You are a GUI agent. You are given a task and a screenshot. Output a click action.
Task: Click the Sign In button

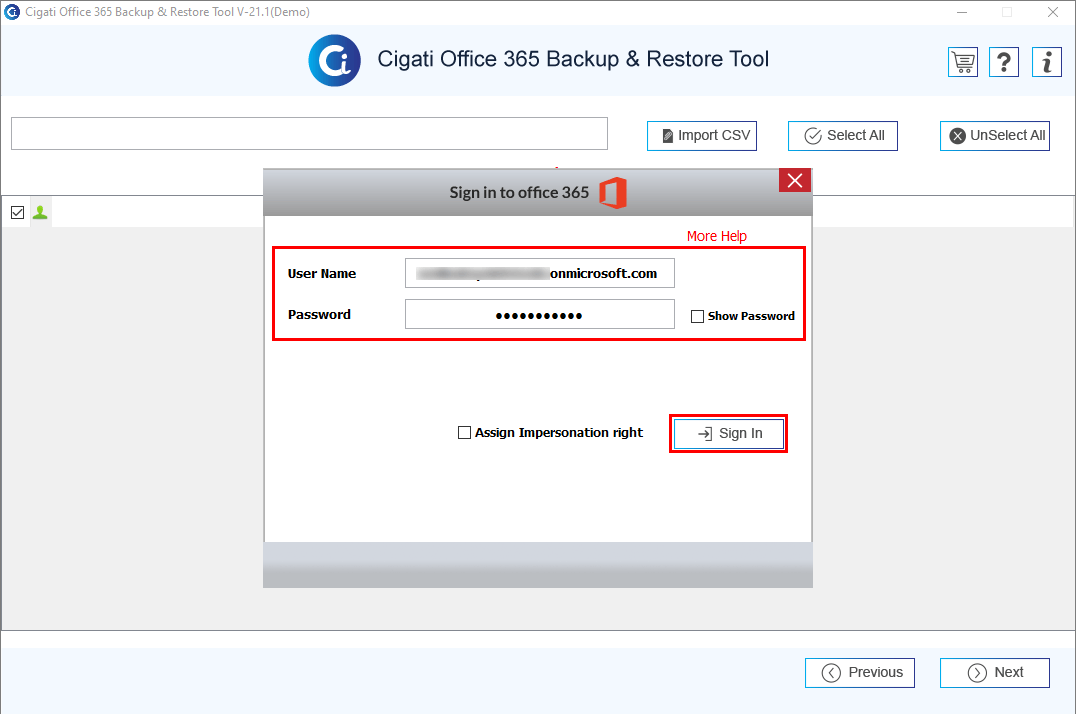click(x=729, y=434)
